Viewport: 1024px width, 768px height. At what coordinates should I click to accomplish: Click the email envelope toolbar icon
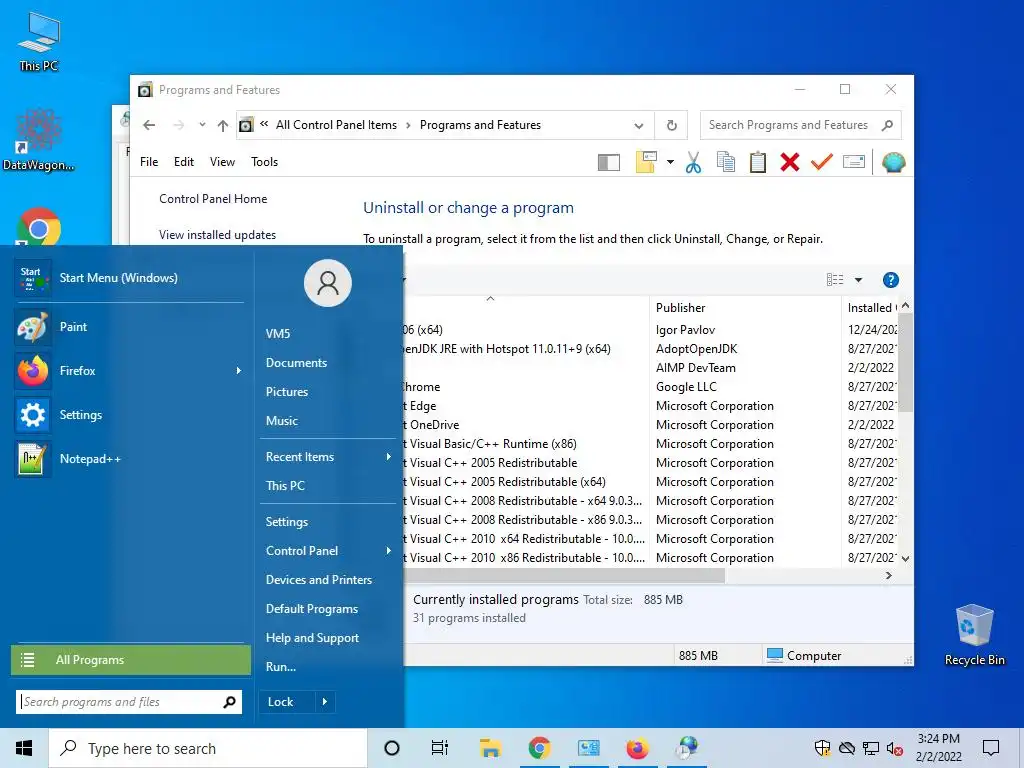click(854, 161)
